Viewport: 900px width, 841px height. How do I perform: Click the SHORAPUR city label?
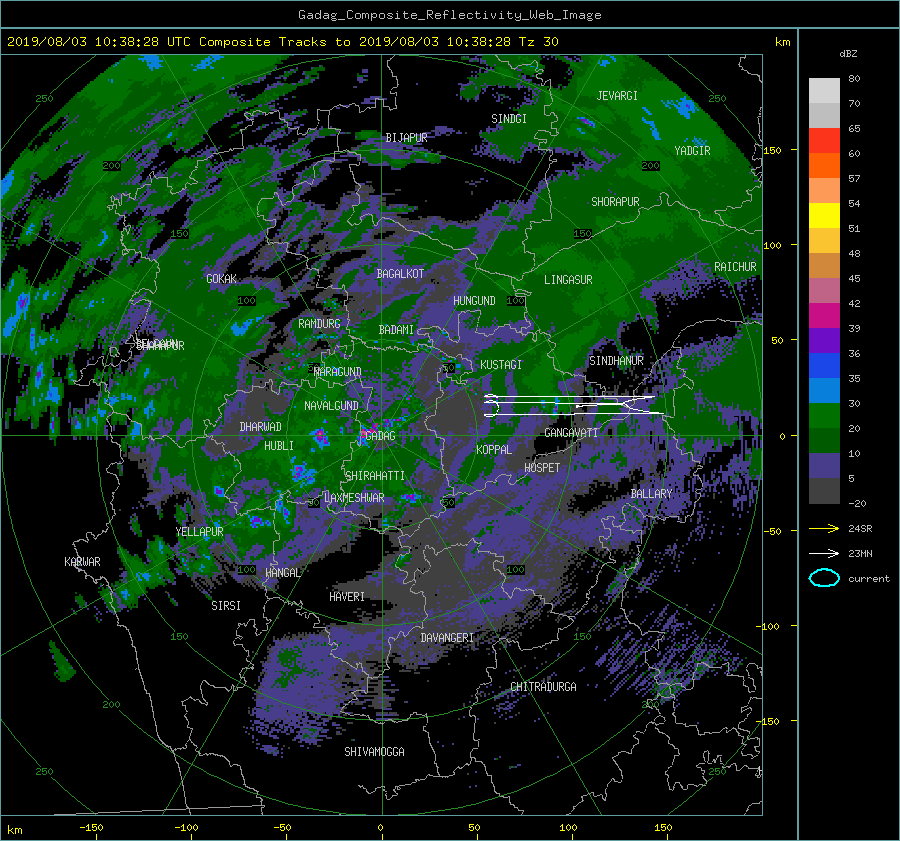tap(615, 202)
